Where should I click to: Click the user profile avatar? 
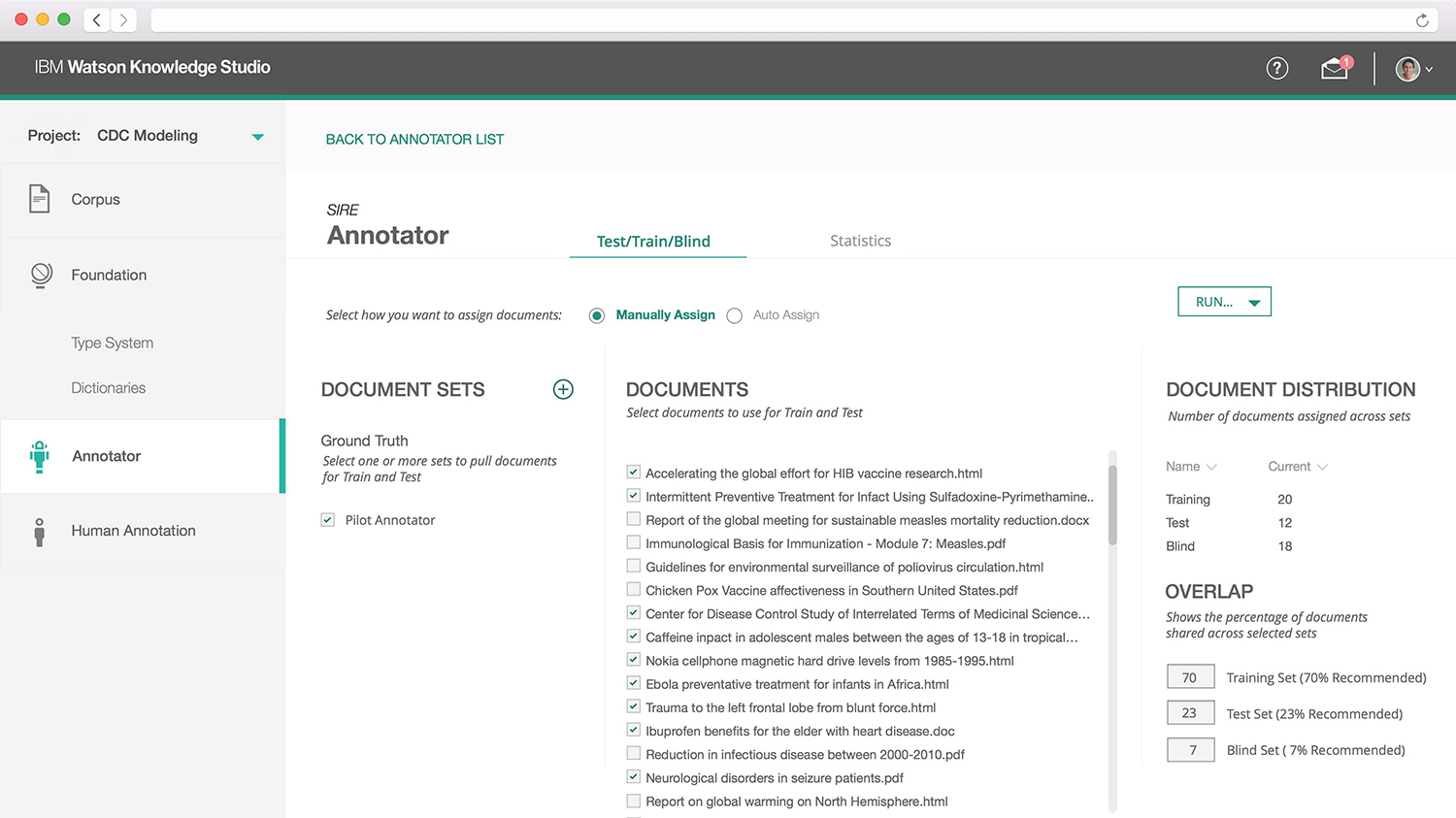(x=1407, y=69)
